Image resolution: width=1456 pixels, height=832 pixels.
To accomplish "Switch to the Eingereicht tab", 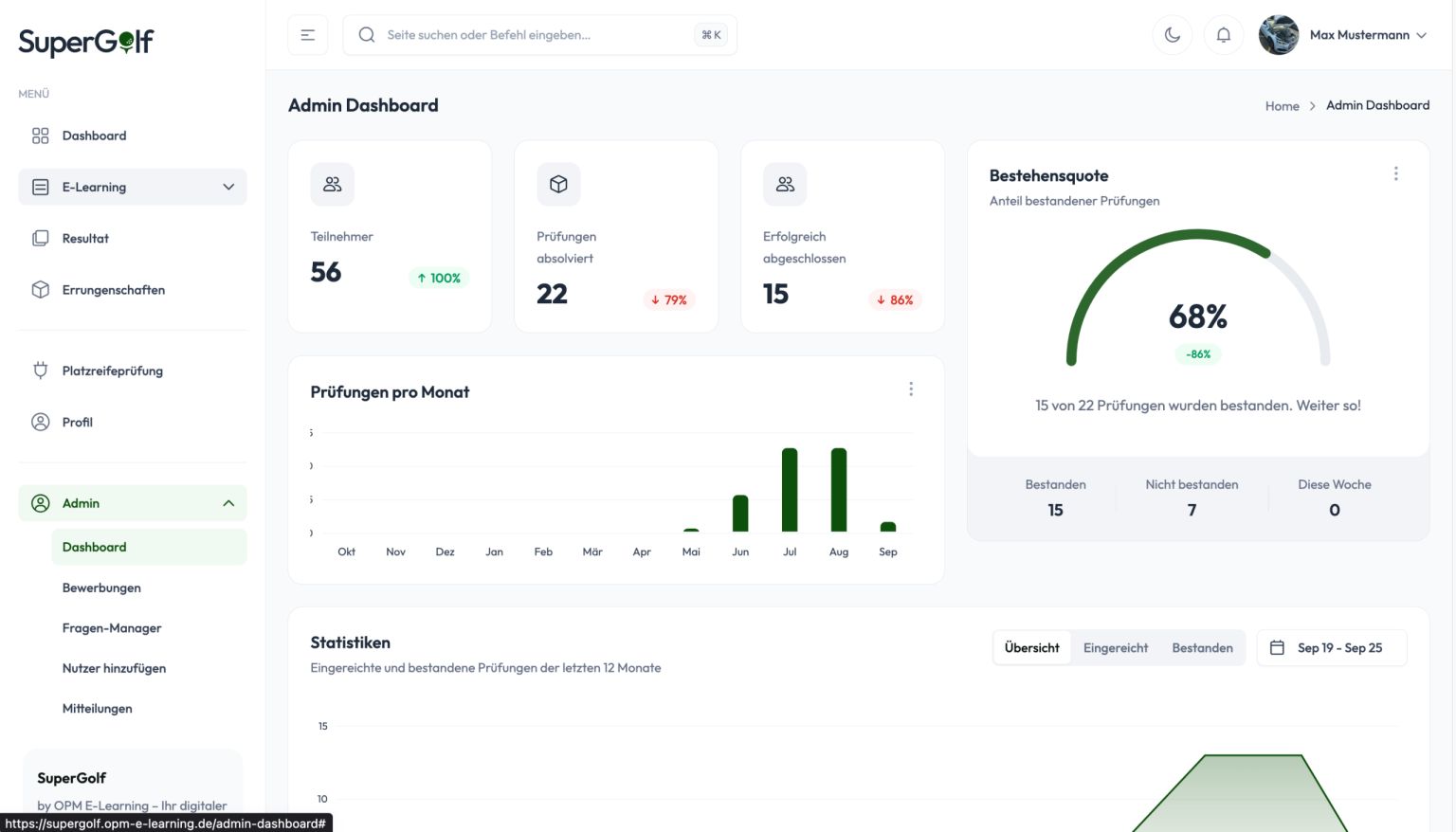I will point(1116,648).
